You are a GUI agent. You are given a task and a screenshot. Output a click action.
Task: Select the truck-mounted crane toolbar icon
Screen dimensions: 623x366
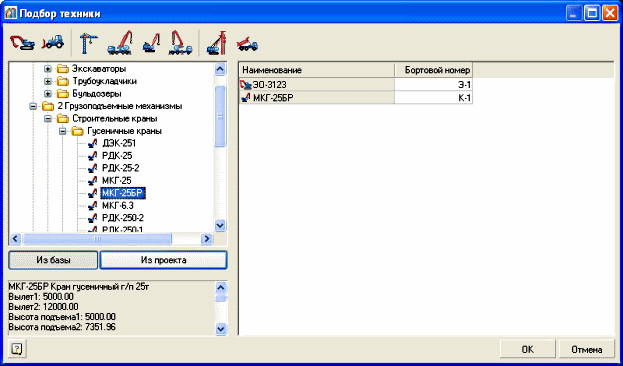coord(120,42)
